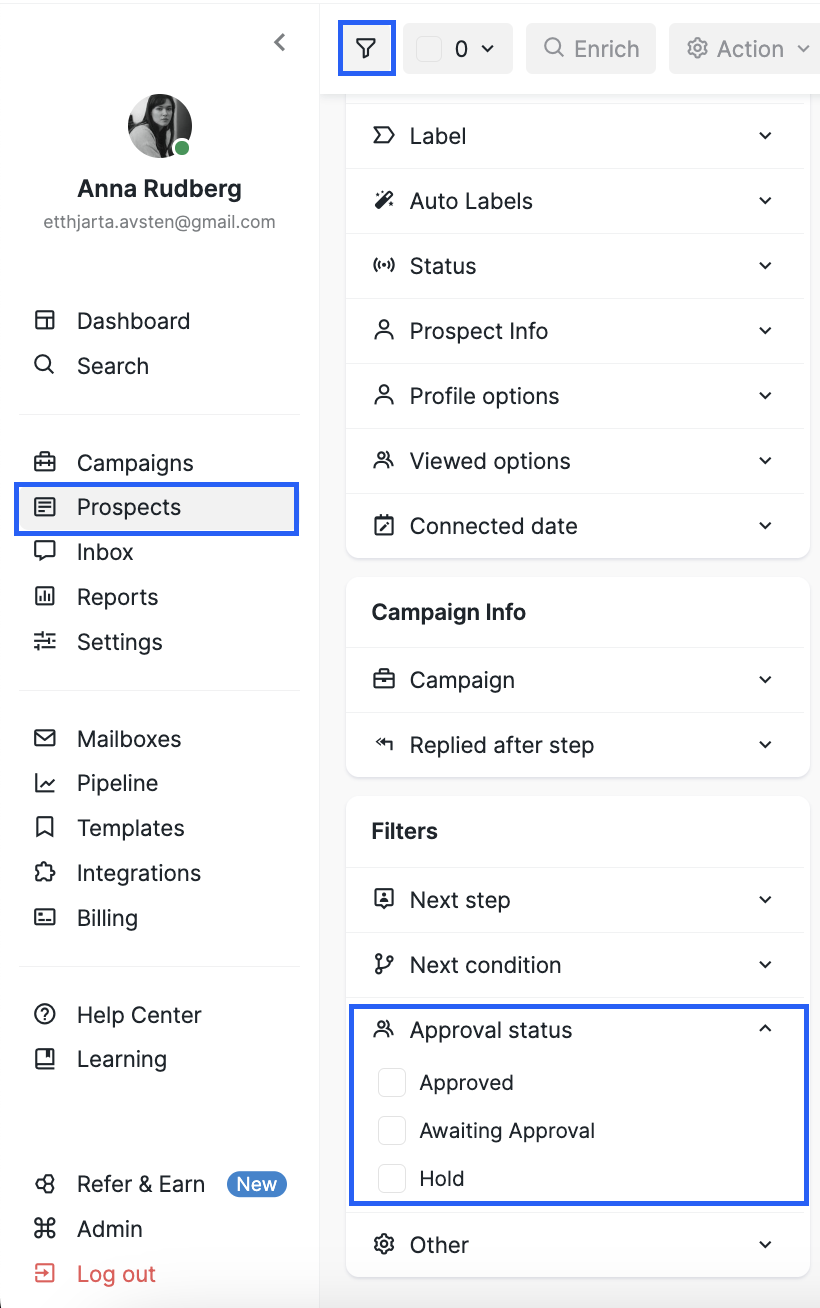Open the Campaigns briefcase icon
820x1308 pixels.
[45, 462]
